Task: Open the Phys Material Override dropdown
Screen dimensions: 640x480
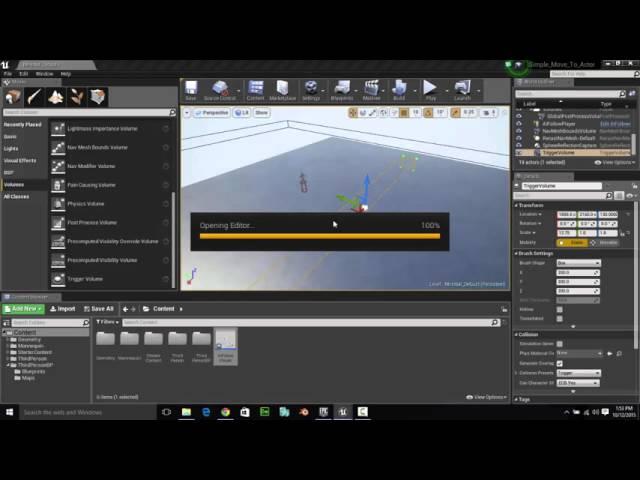Action: pyautogui.click(x=580, y=353)
